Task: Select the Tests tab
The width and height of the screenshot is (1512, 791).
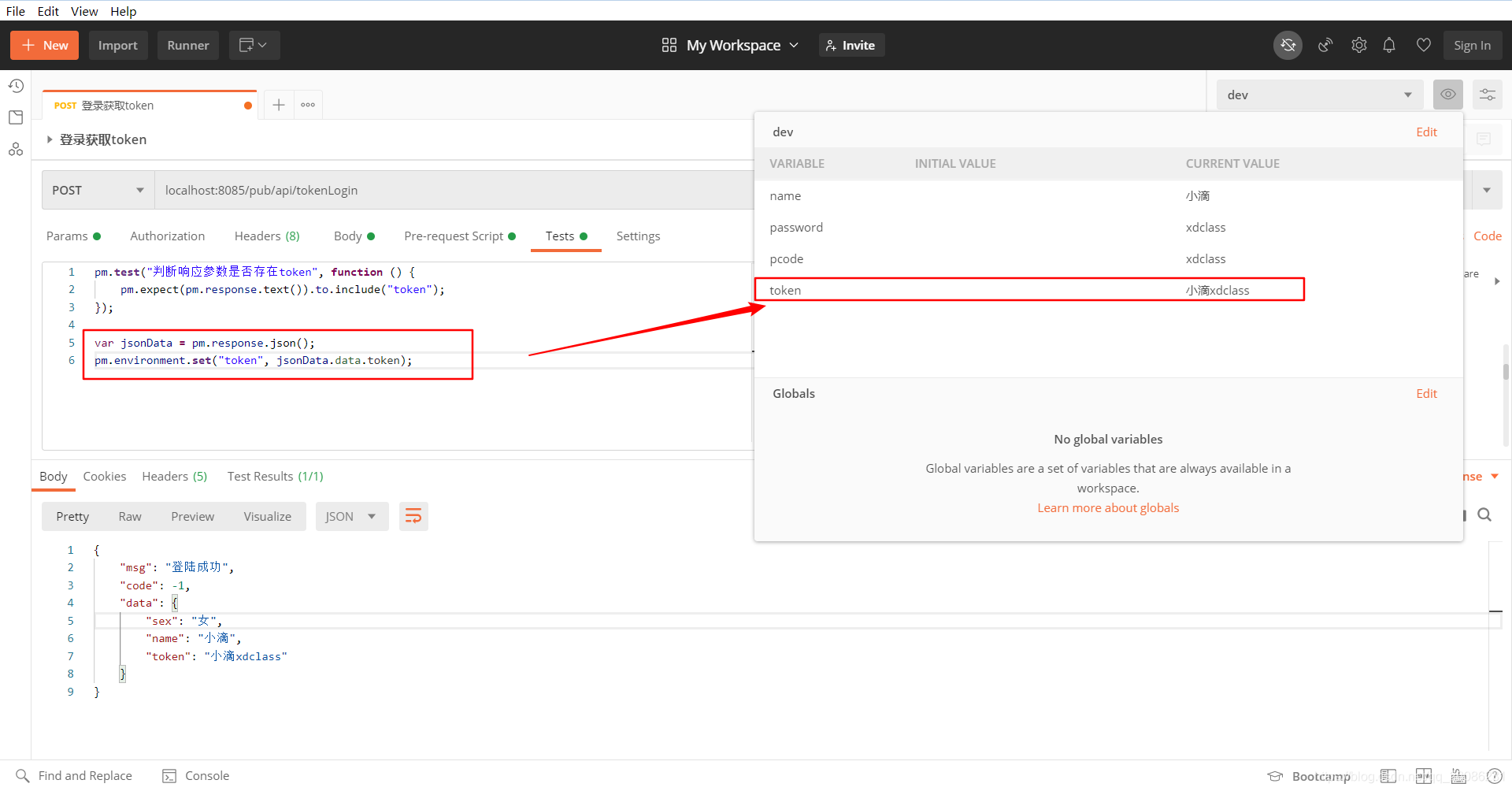Action: [566, 236]
